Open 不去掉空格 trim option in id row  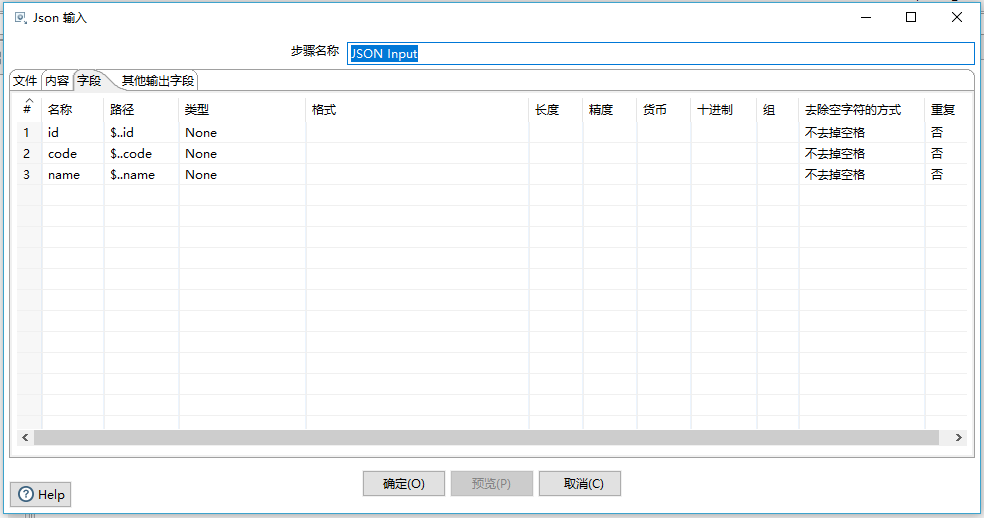coord(862,132)
